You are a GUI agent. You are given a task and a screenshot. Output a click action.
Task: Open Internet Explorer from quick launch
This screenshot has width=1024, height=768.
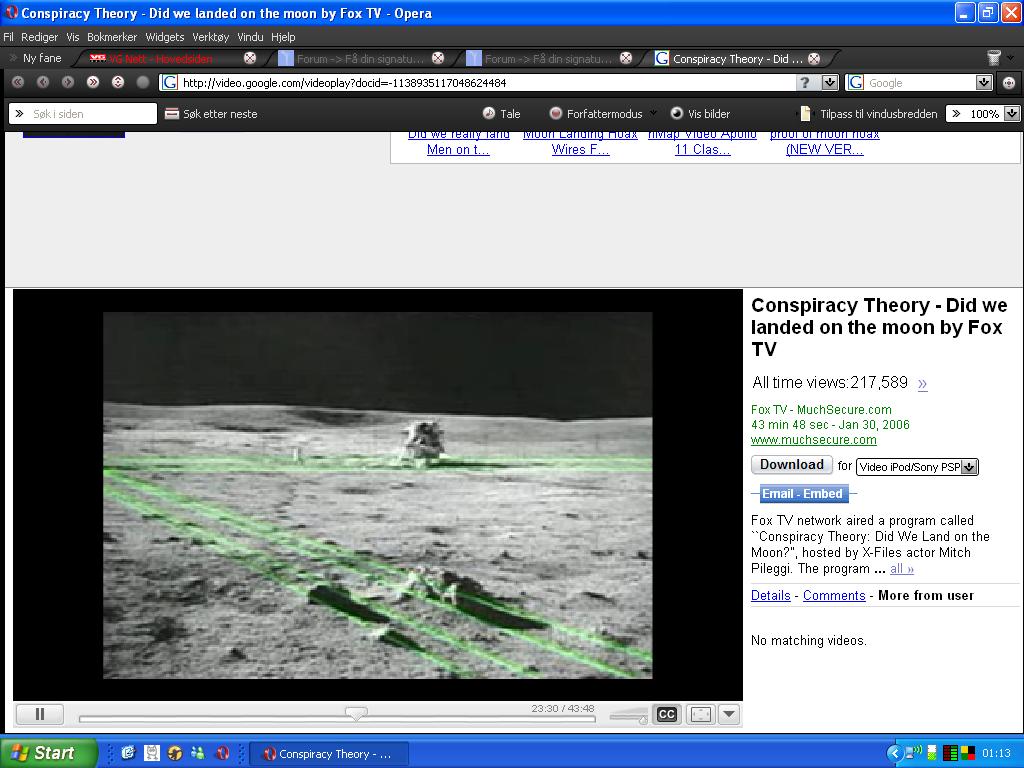[128, 753]
